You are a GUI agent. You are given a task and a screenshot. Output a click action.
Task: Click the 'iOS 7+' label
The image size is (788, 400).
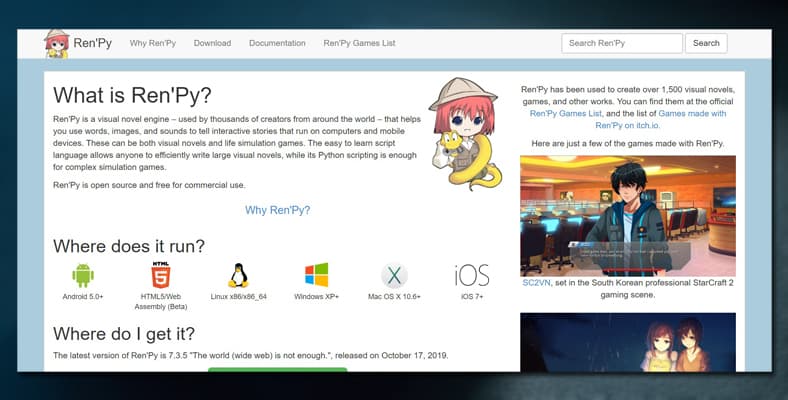[472, 297]
